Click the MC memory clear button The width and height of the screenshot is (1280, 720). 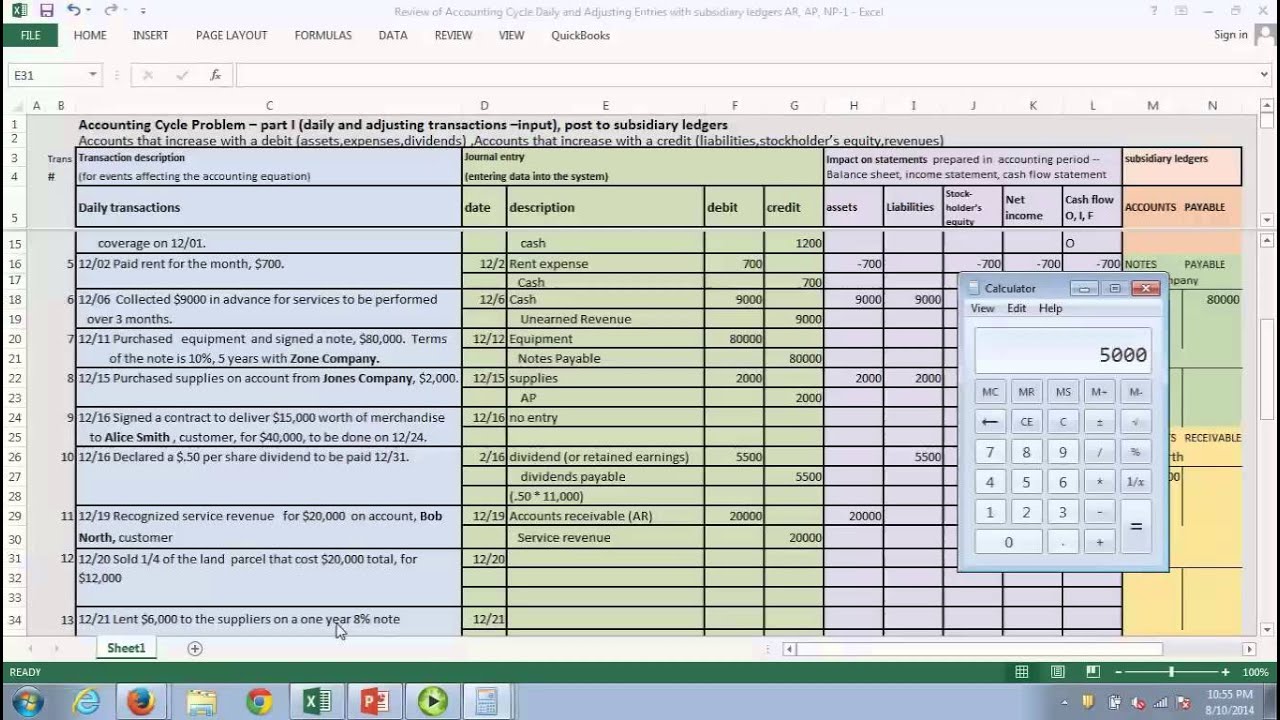click(x=990, y=392)
